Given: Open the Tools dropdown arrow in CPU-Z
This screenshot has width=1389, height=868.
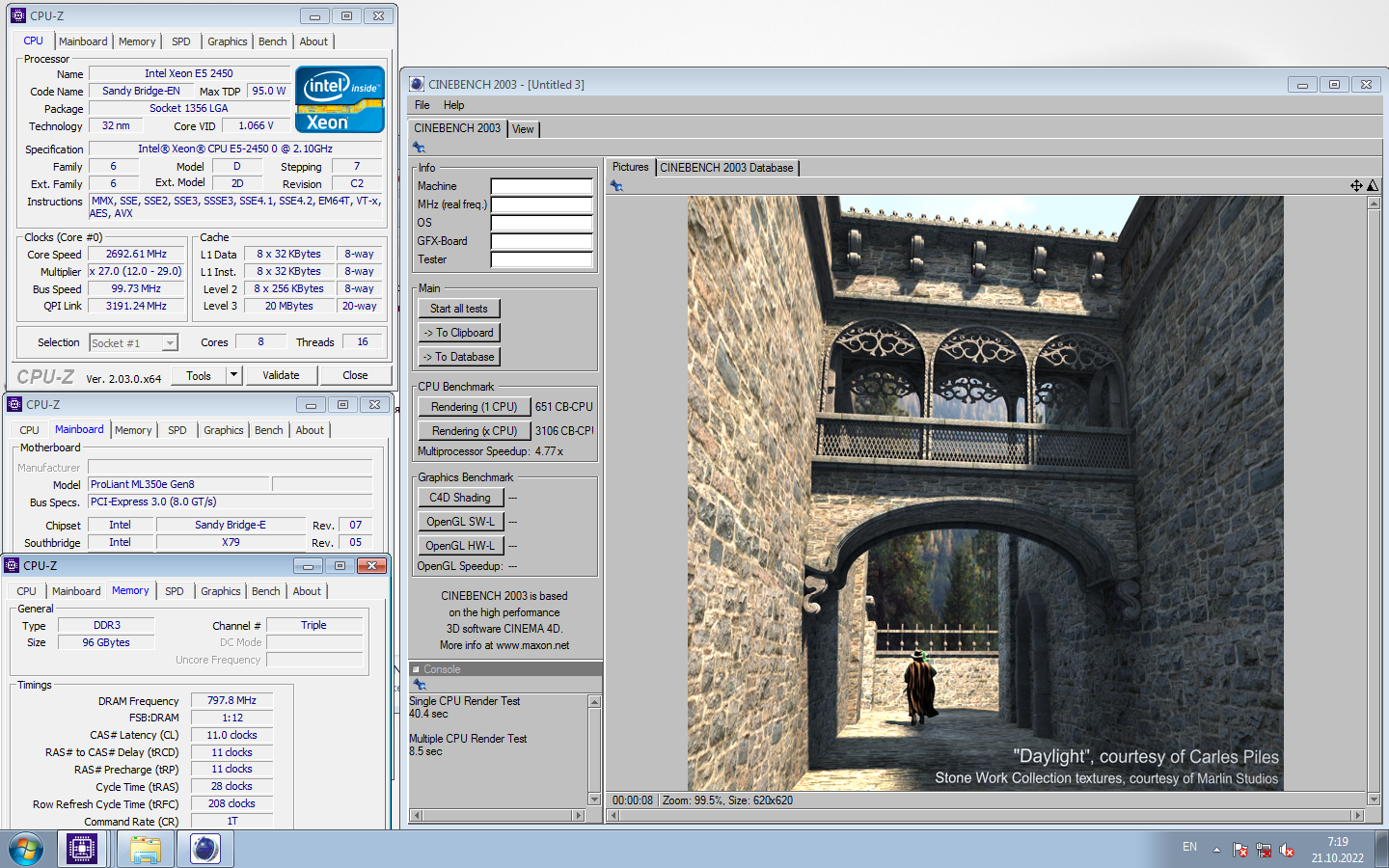Looking at the screenshot, I should click(x=233, y=375).
